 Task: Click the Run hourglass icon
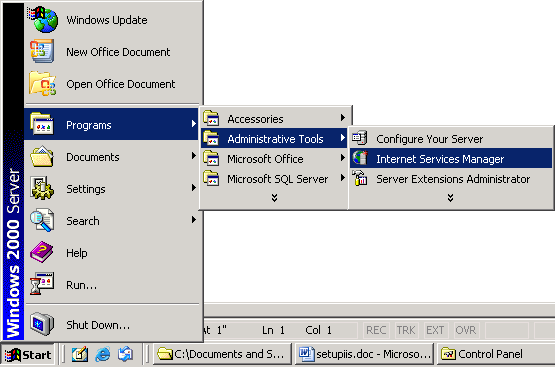point(42,283)
